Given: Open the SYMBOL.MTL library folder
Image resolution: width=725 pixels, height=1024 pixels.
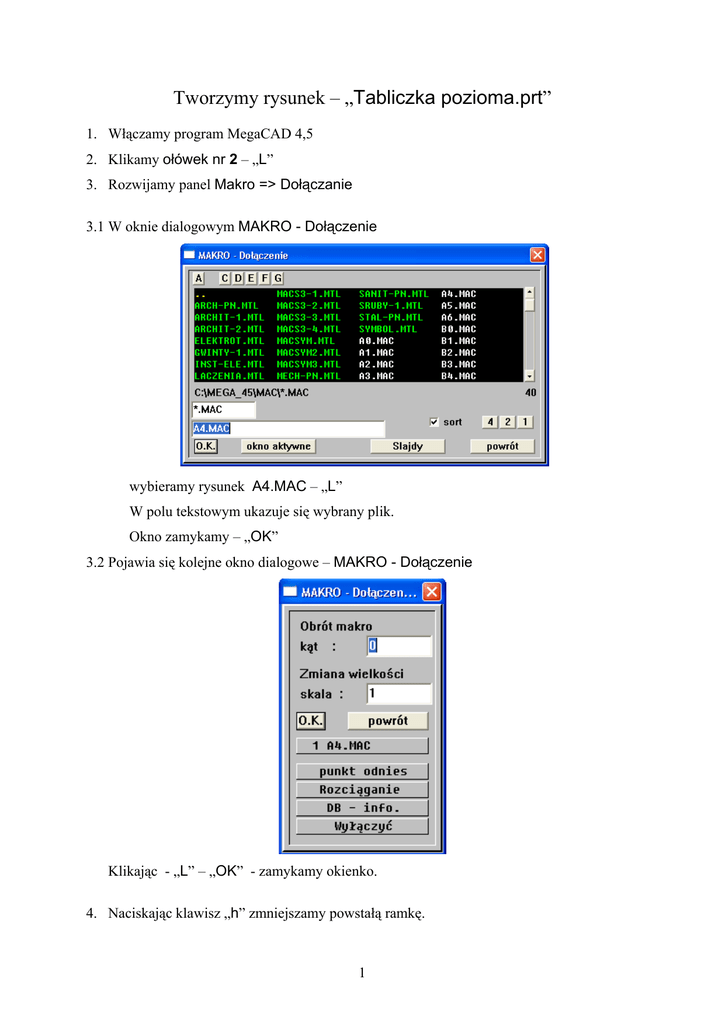Looking at the screenshot, I should (388, 329).
